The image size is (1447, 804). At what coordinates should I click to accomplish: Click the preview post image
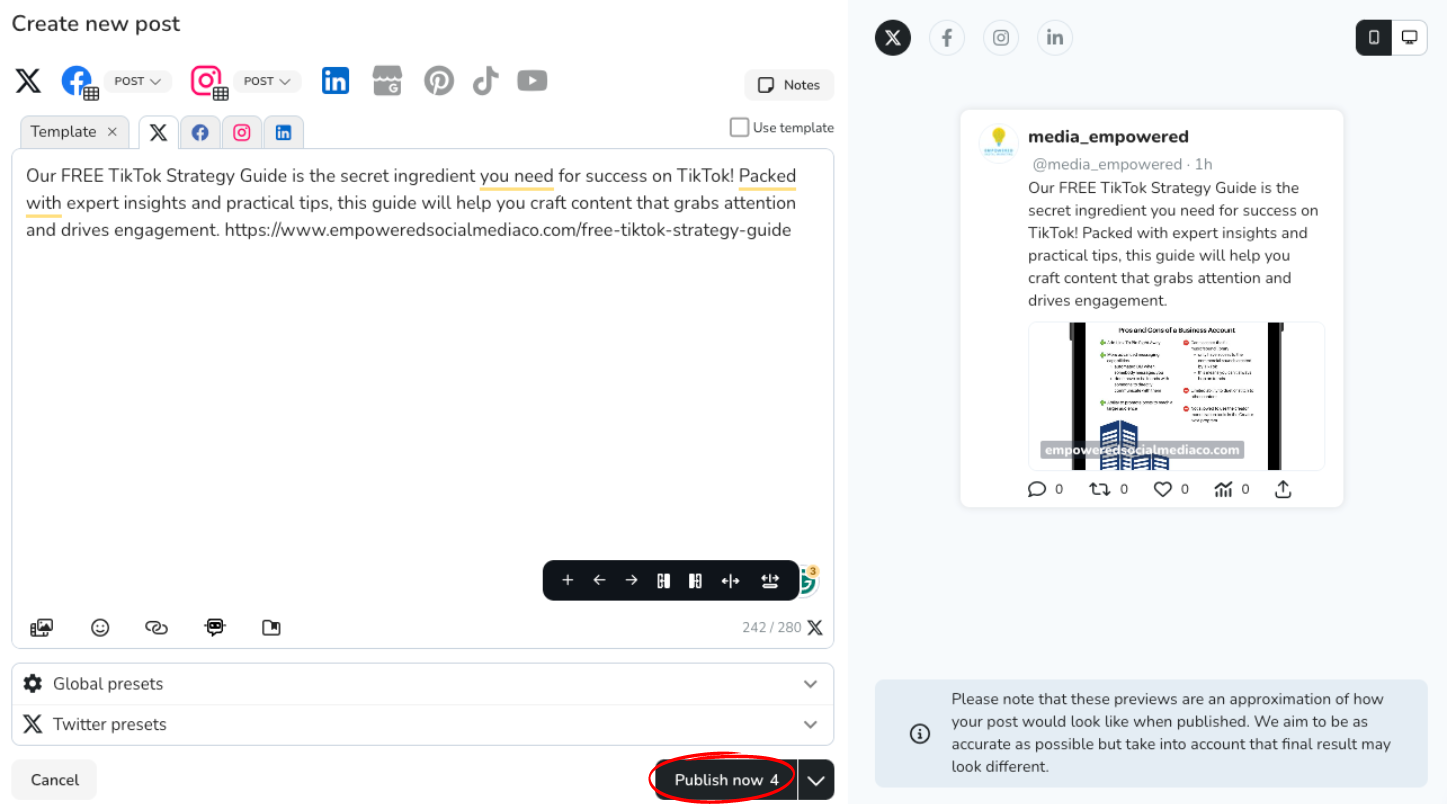click(1176, 396)
